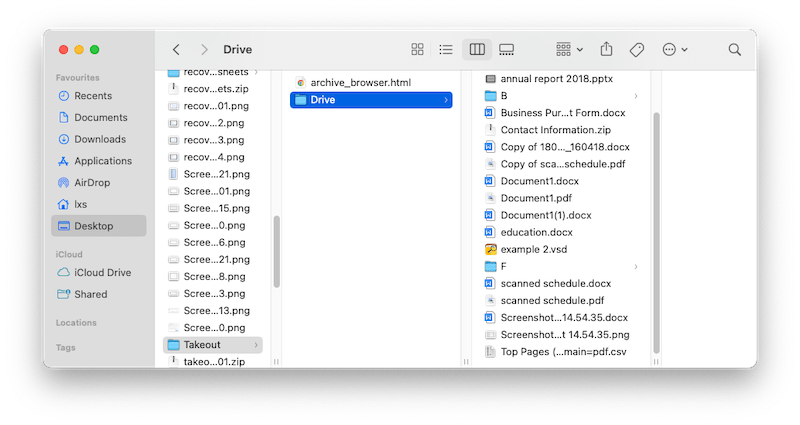Expand folder B with its chevron

click(636, 96)
